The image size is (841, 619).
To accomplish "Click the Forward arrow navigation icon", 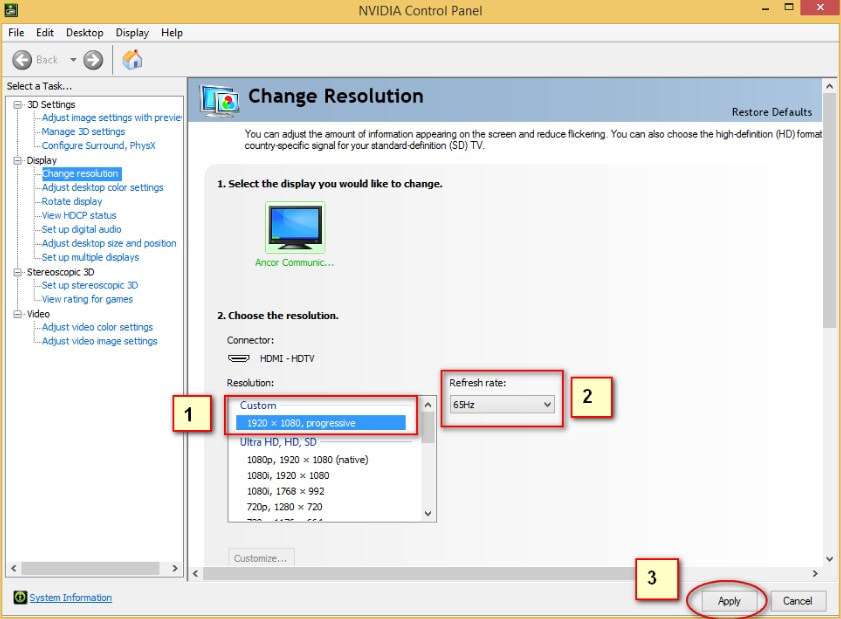I will 93,60.
